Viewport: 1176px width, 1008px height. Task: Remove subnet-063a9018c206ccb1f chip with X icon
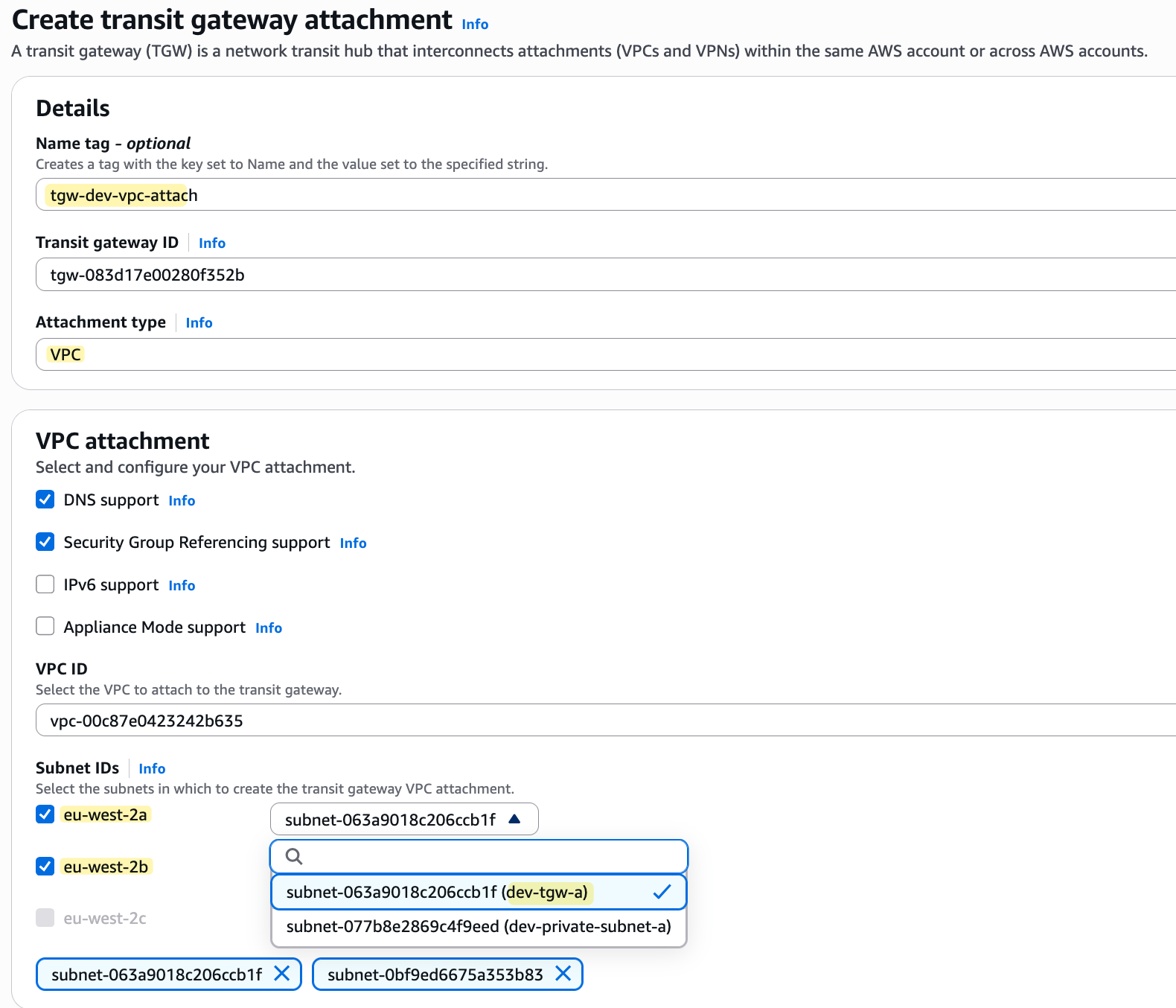[x=282, y=974]
